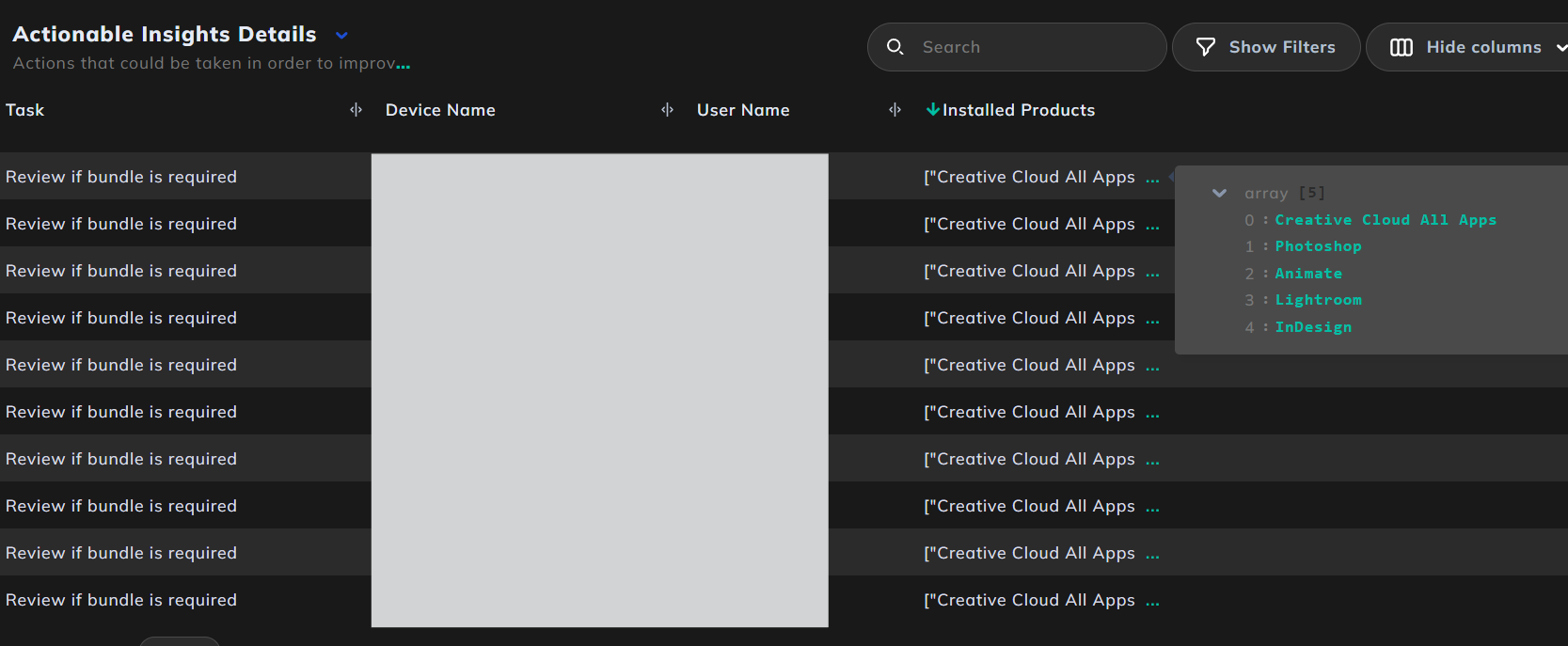Screen dimensions: 1568x646
Task: Expand the ellipsis in the sixth Installed Products row
Action: tap(1152, 415)
